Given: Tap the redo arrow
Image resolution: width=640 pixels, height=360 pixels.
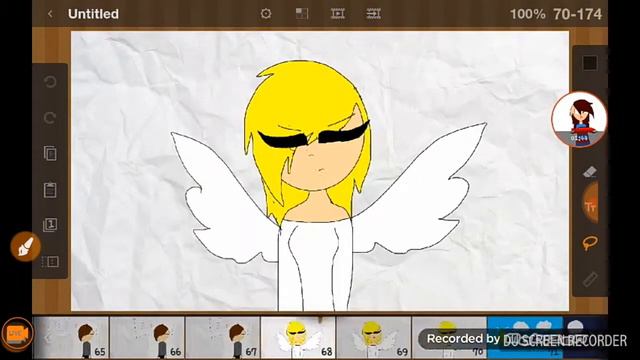Looking at the screenshot, I should [x=50, y=118].
